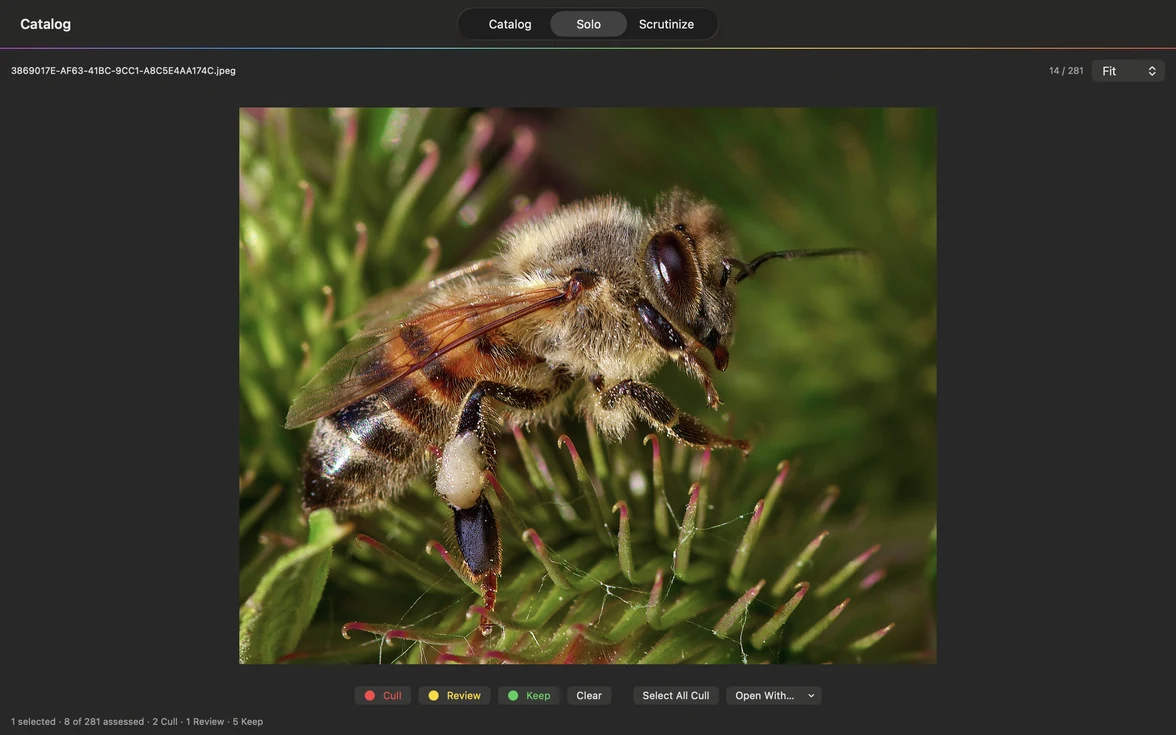Open the Fit zoom dropdown
The width and height of the screenshot is (1176, 735).
1127,70
